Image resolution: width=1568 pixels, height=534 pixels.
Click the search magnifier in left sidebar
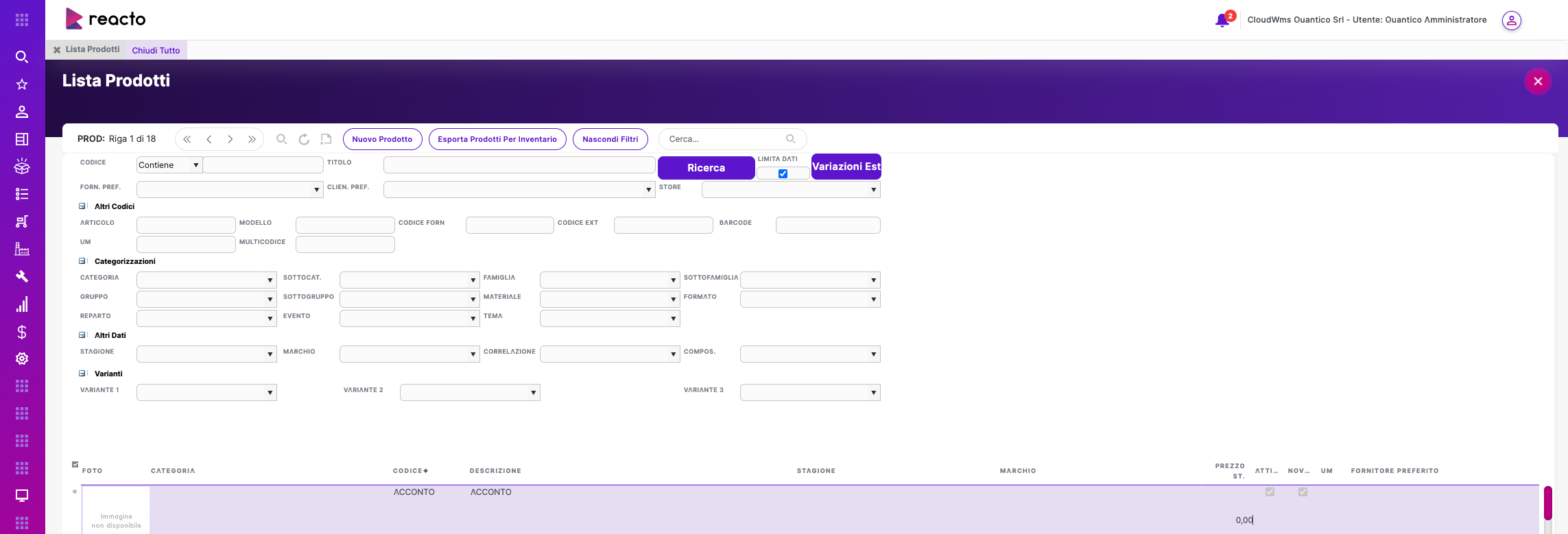coord(22,57)
